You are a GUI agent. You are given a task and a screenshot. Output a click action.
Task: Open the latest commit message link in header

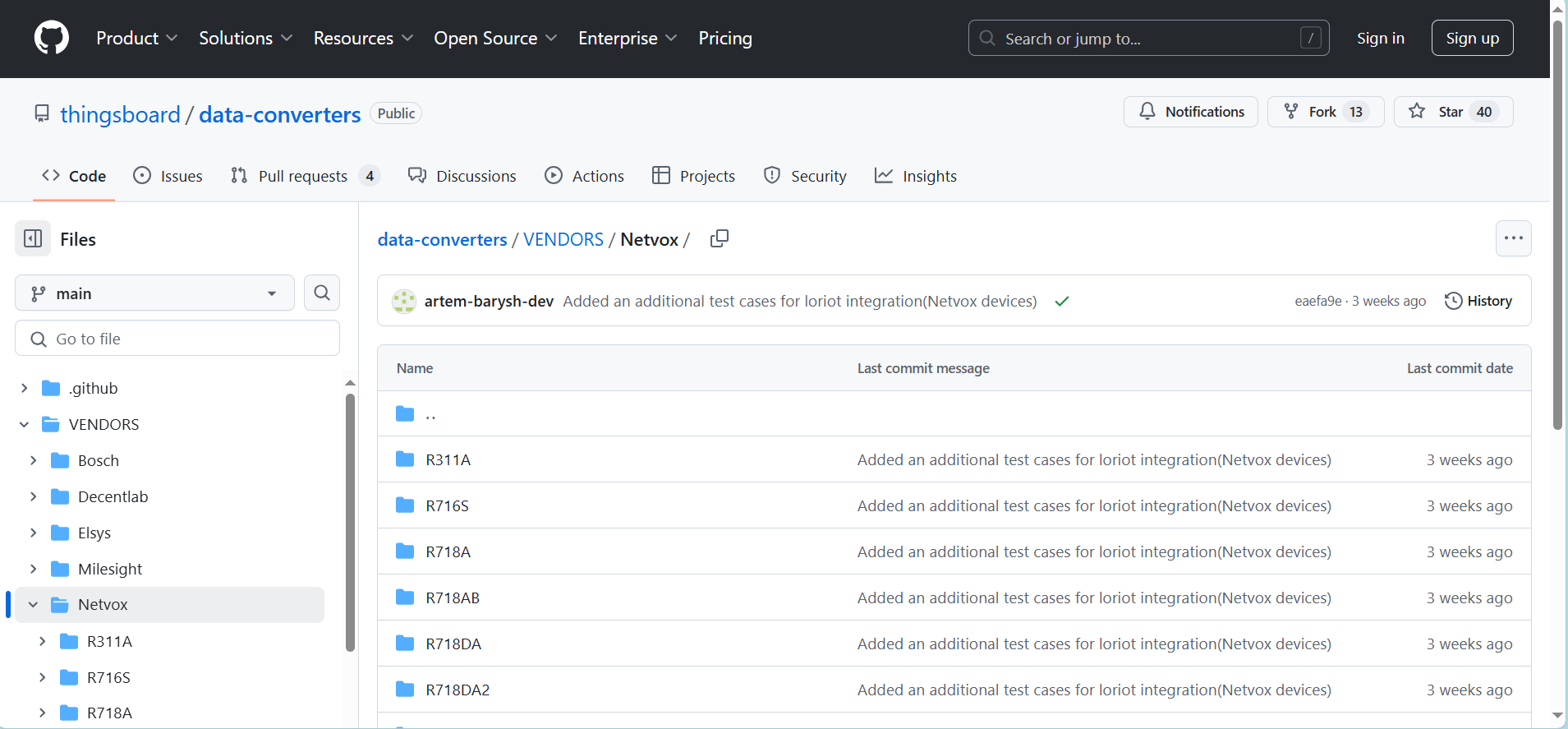point(800,301)
